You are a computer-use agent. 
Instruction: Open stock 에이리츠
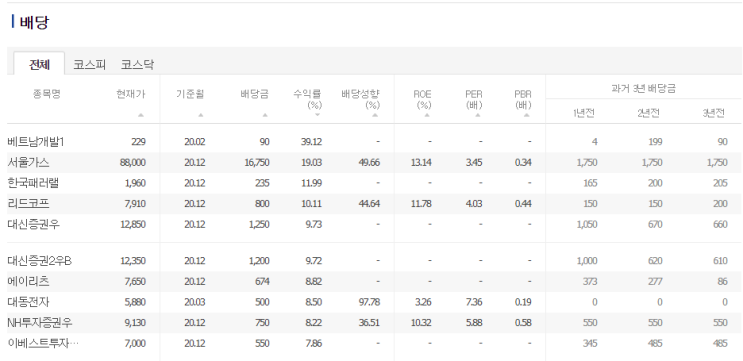[x=28, y=281]
